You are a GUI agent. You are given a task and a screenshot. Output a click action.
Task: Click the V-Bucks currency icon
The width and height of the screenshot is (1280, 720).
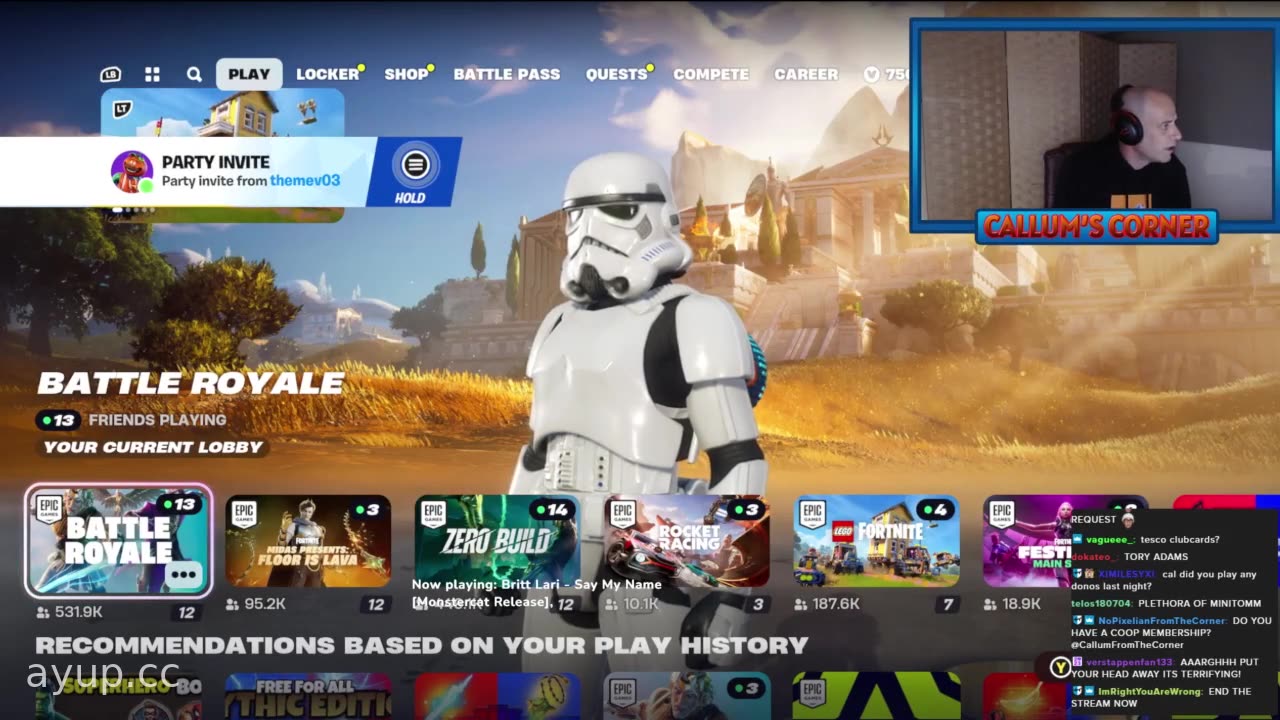pyautogui.click(x=871, y=74)
